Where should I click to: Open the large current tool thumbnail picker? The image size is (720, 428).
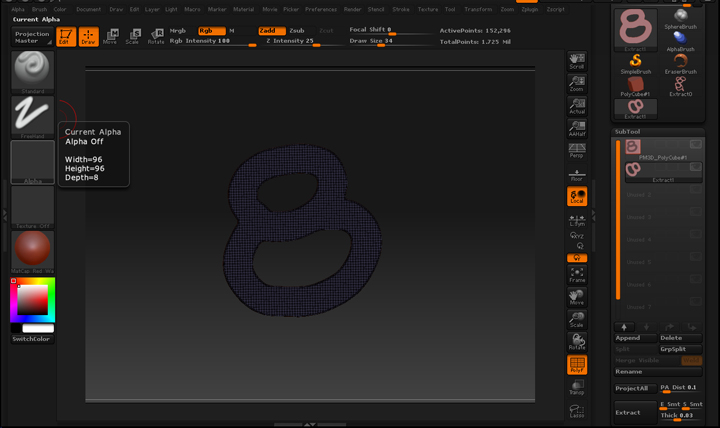tap(636, 29)
